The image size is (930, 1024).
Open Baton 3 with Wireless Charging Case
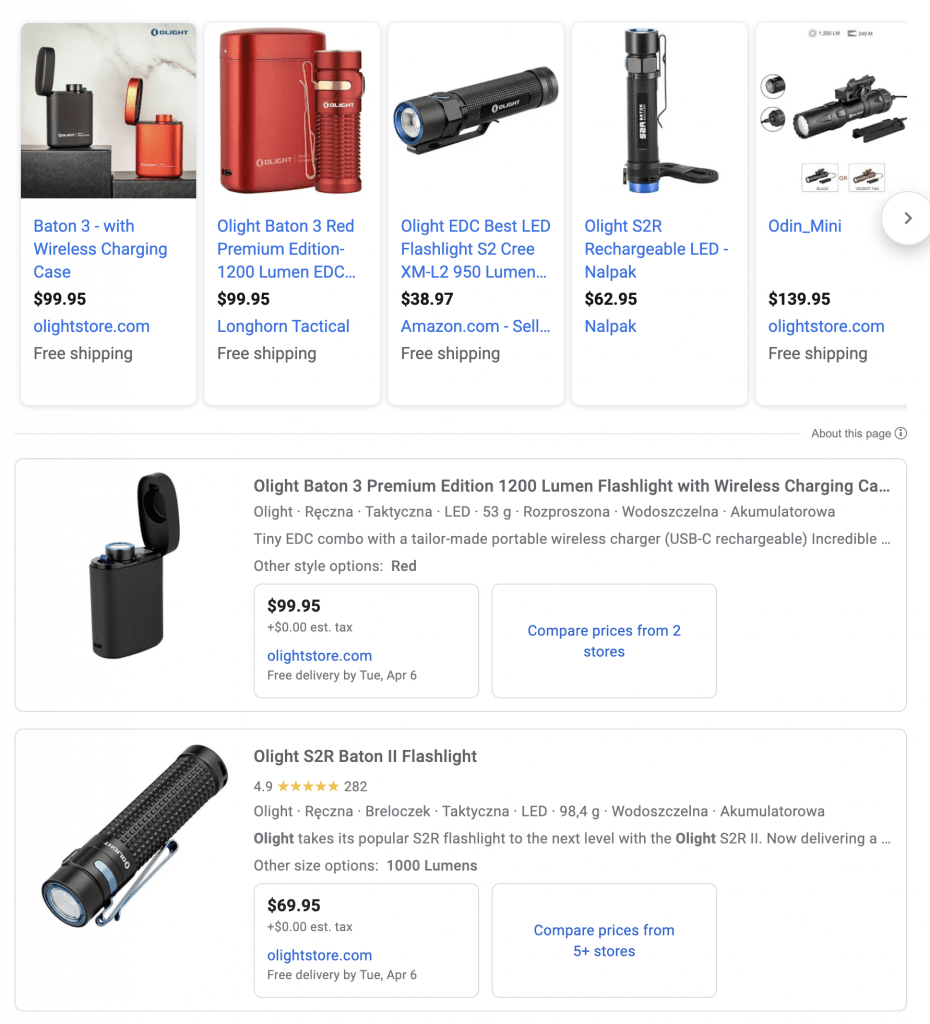[x=100, y=249]
